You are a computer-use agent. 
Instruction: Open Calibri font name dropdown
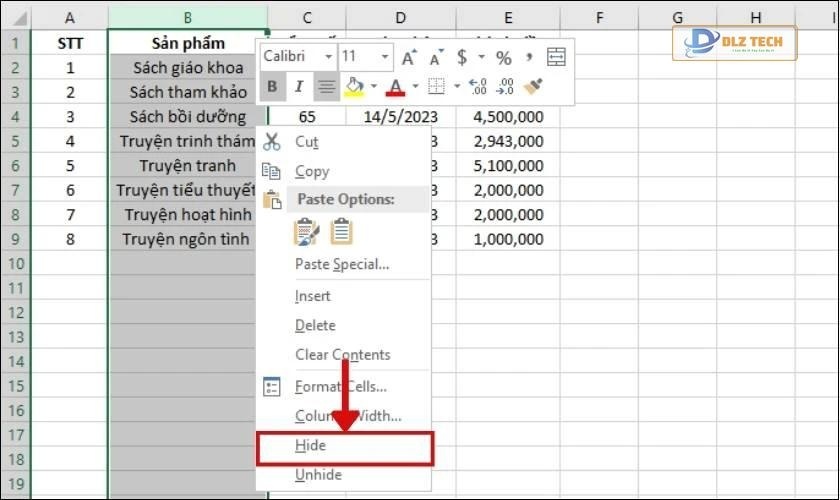(328, 56)
